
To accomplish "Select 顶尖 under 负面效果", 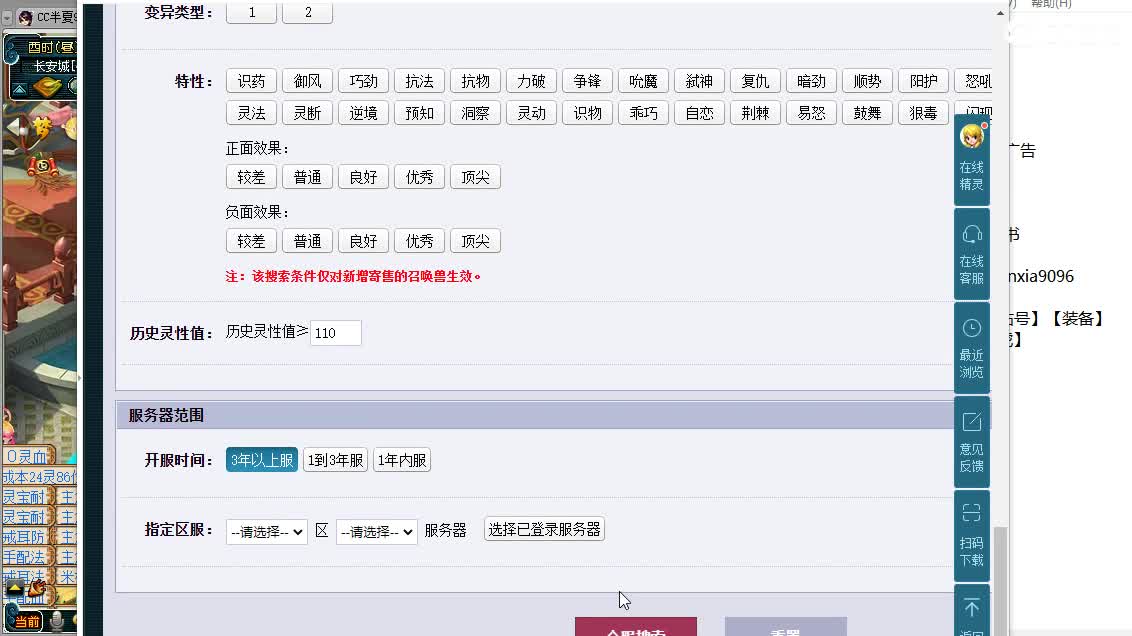I will coord(475,240).
